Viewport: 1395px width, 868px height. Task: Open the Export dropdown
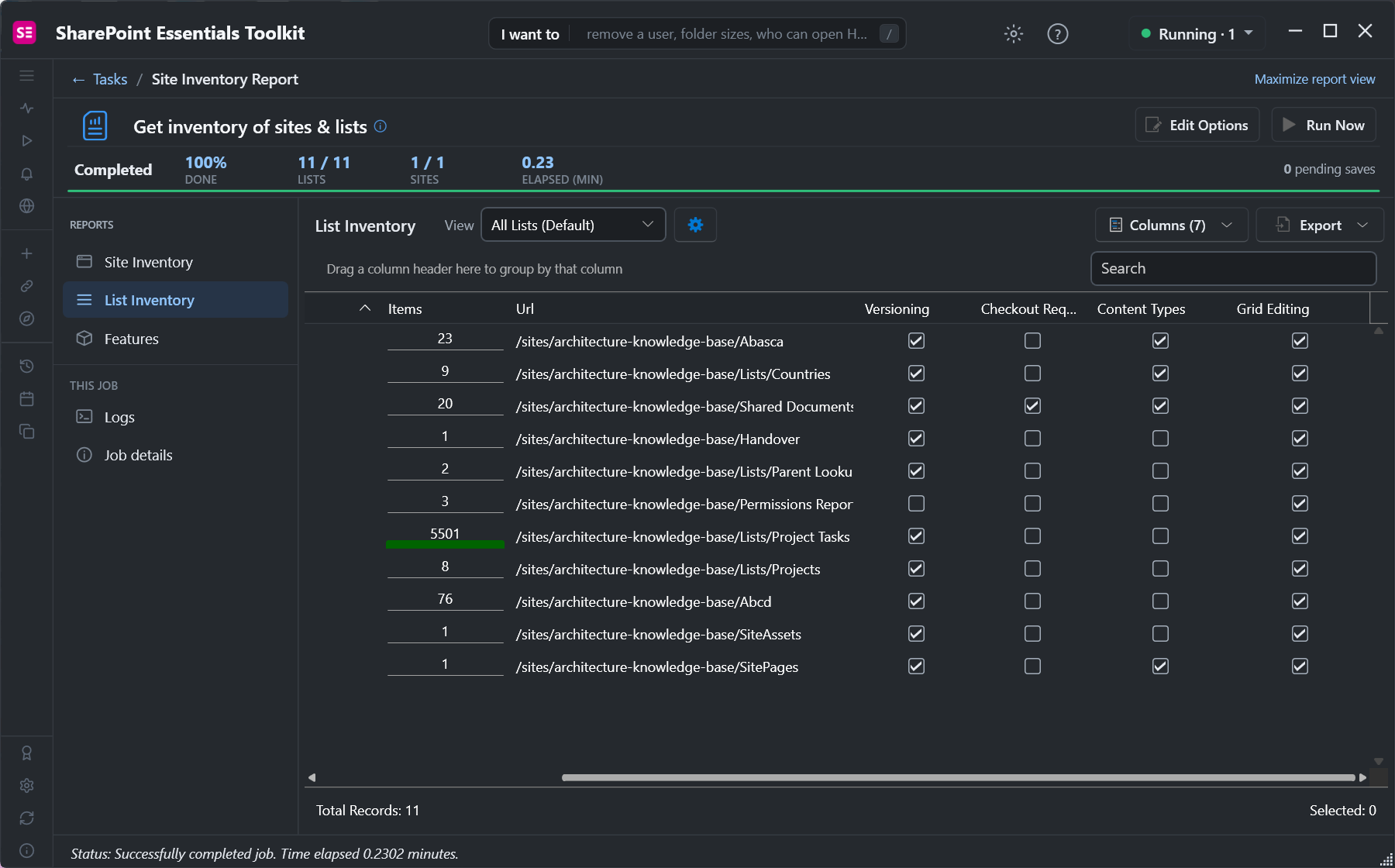tap(1320, 225)
